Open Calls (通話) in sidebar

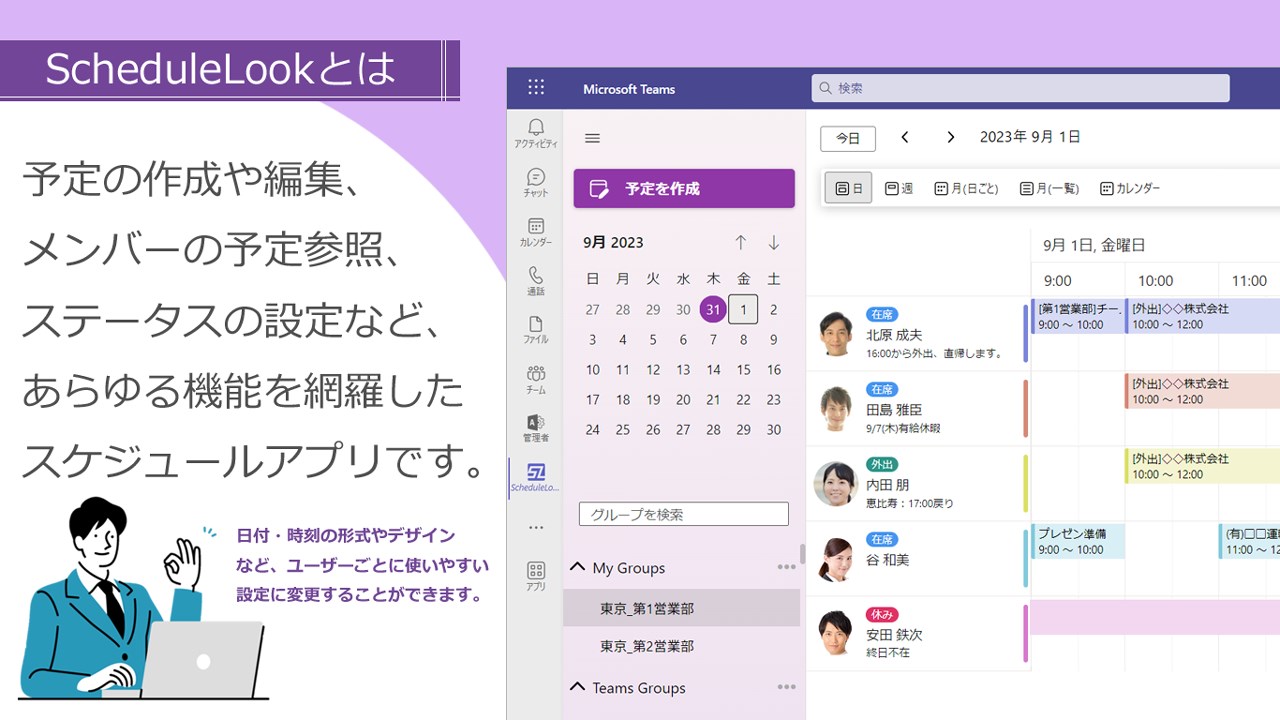click(536, 281)
